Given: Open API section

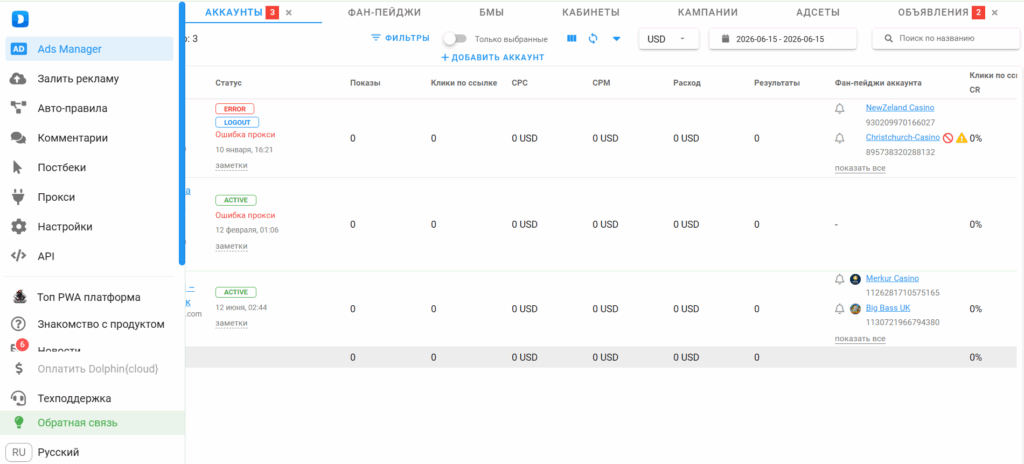Looking at the screenshot, I should [x=46, y=256].
